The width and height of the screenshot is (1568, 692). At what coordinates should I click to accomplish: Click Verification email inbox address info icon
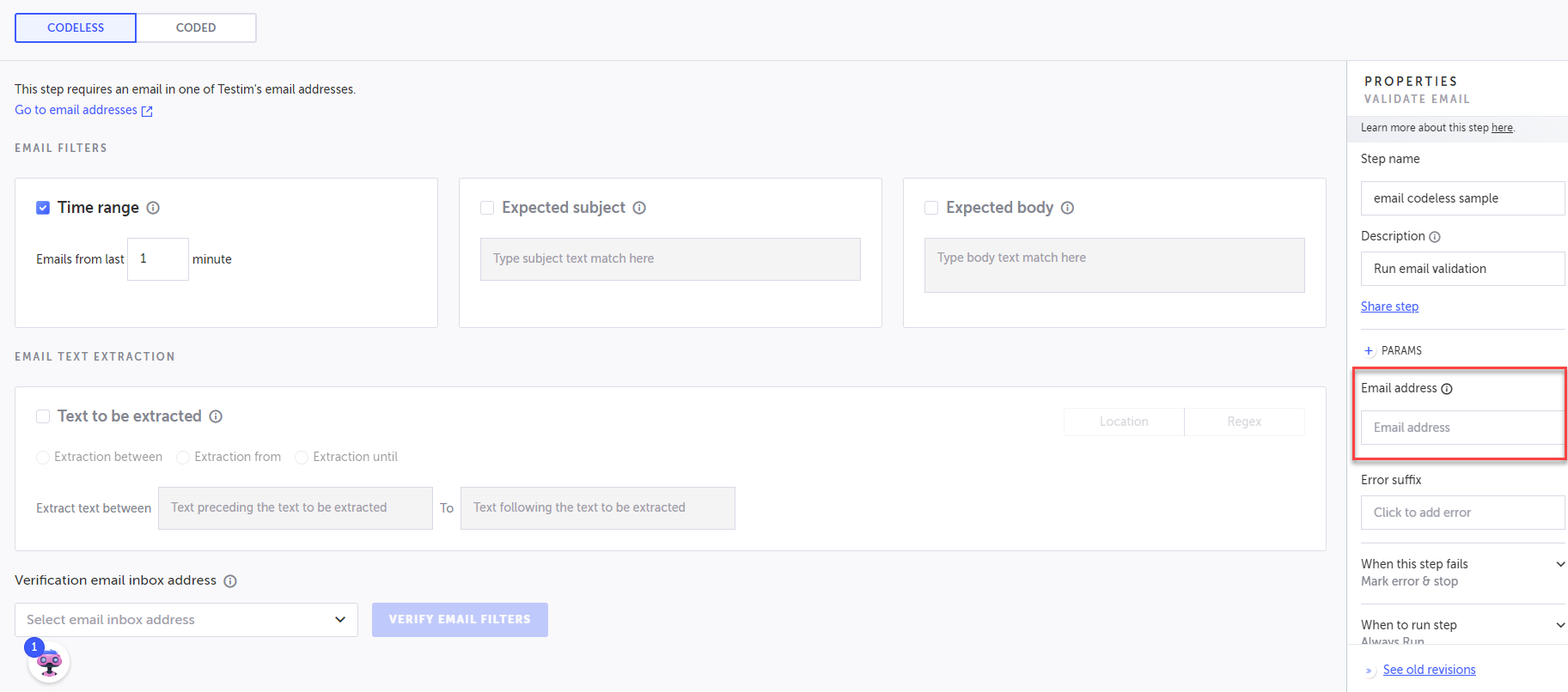(x=230, y=581)
